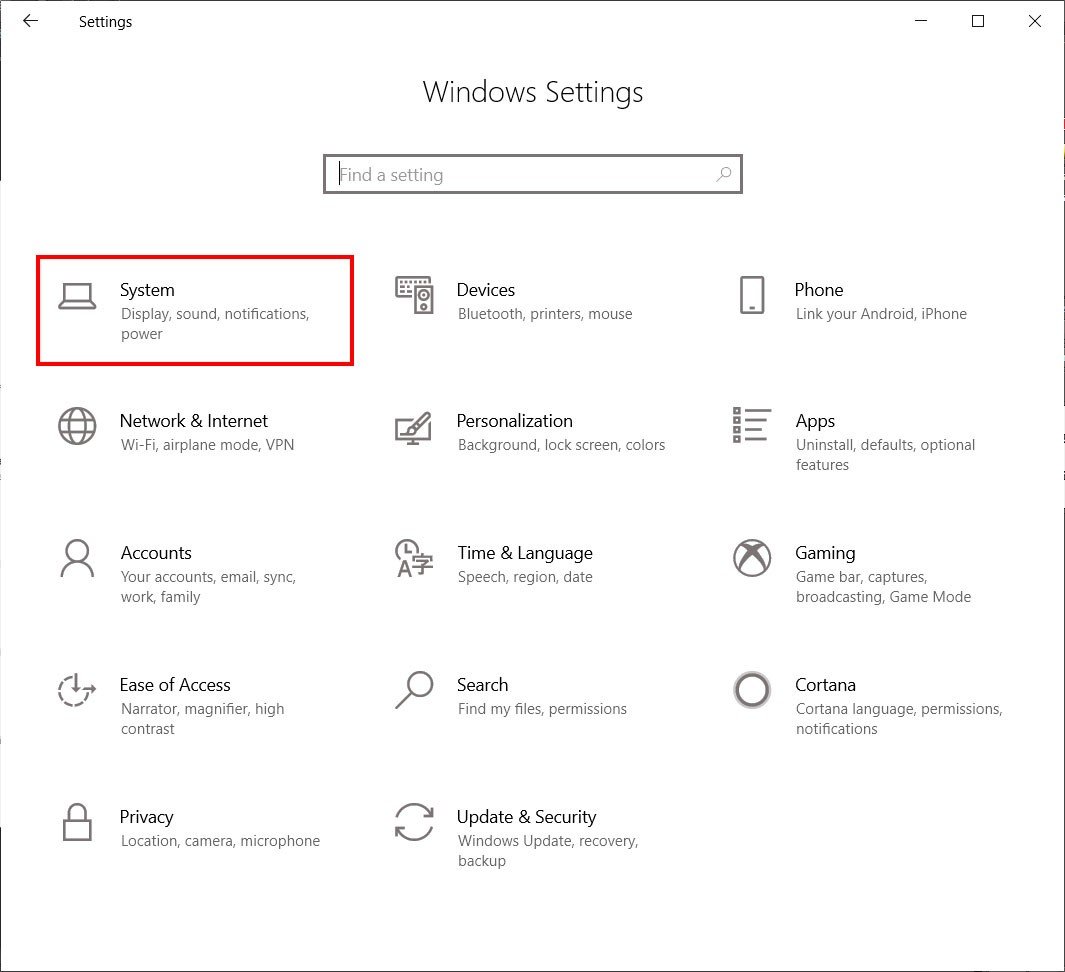Image resolution: width=1065 pixels, height=972 pixels.
Task: Open the Apps list icon
Action: [752, 425]
